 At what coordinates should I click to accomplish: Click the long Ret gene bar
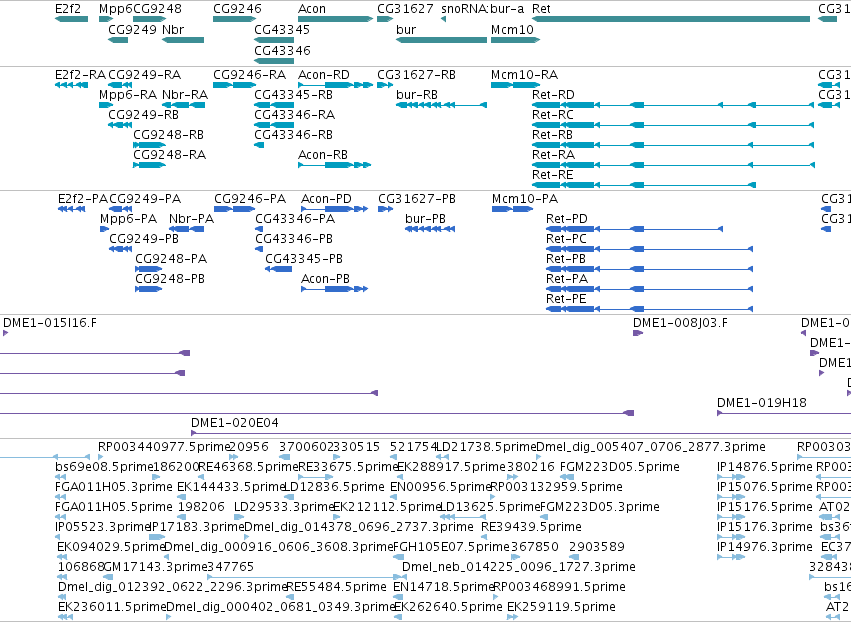pos(671,19)
